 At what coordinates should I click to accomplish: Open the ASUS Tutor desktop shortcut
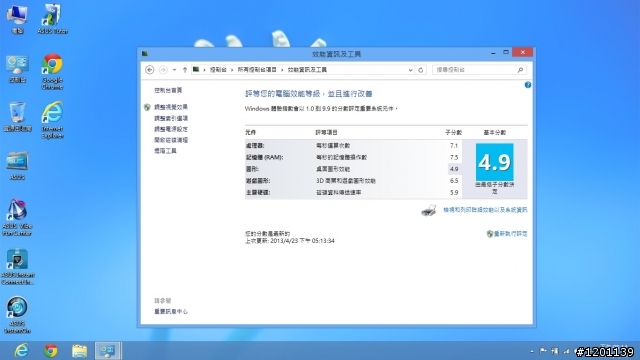pyautogui.click(x=52, y=18)
